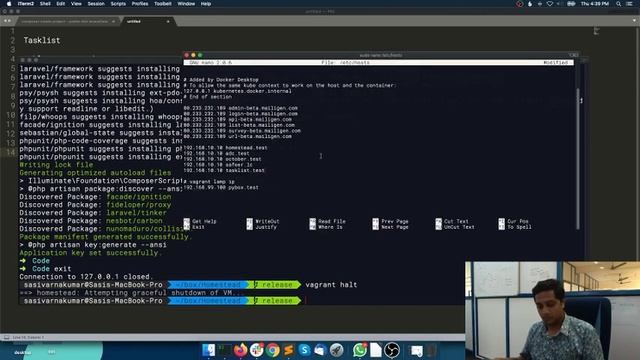This screenshot has width=640, height=360.
Task: Click 'Cur Pos' shortcut in nano footer
Action: pyautogui.click(x=513, y=221)
